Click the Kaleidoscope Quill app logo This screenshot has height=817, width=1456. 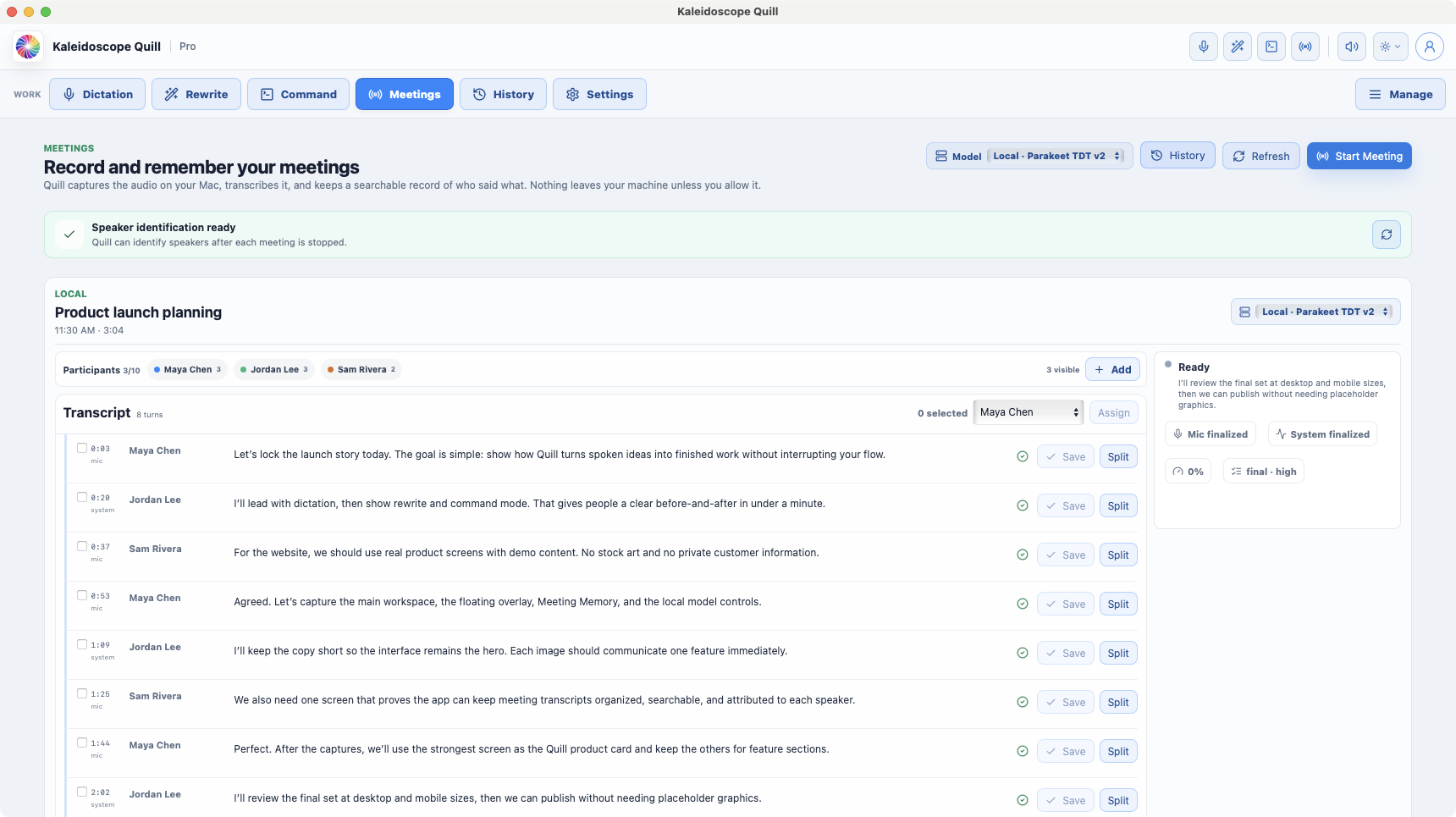click(28, 47)
